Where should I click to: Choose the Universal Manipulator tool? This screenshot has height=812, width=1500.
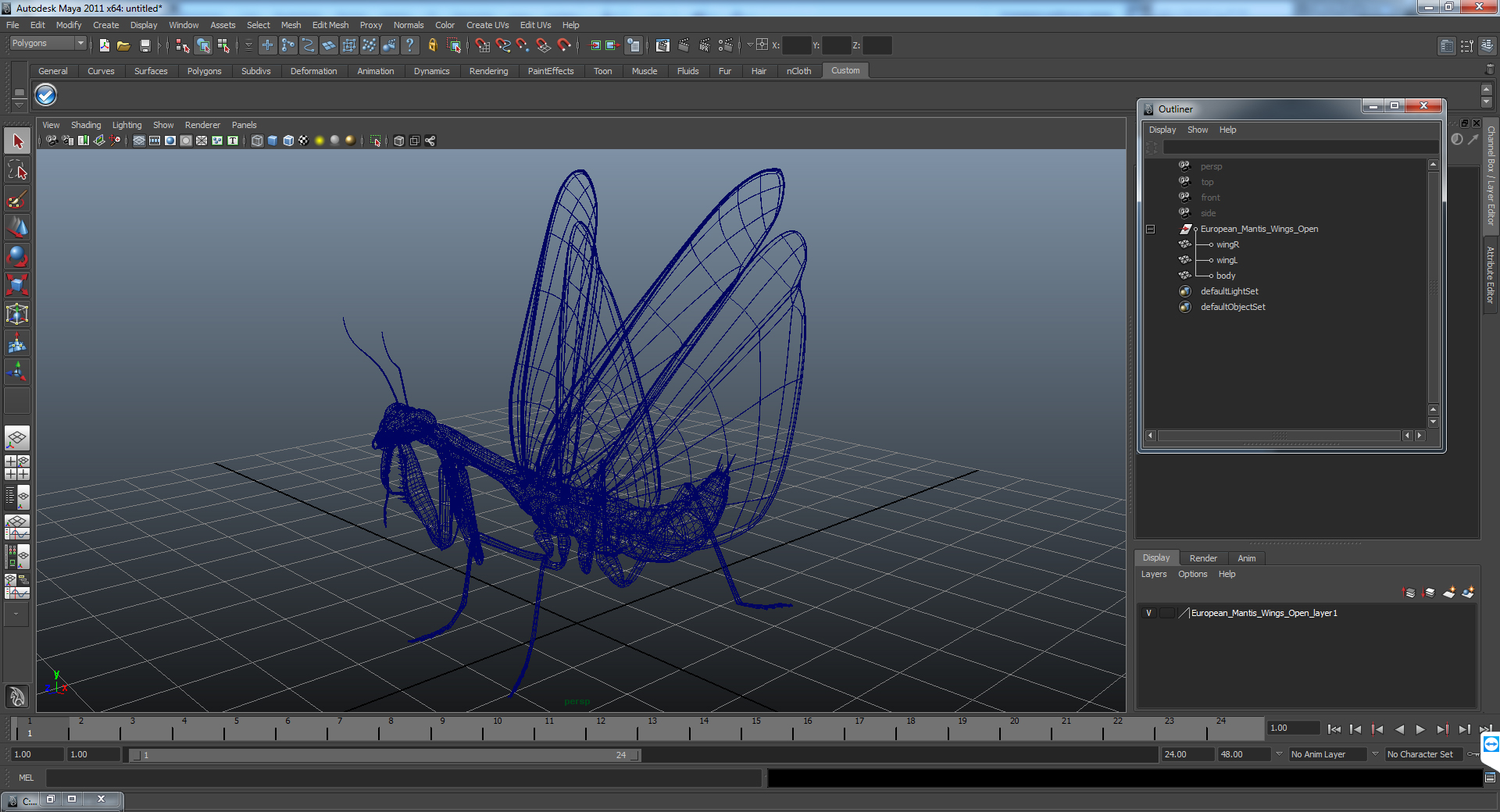[17, 315]
